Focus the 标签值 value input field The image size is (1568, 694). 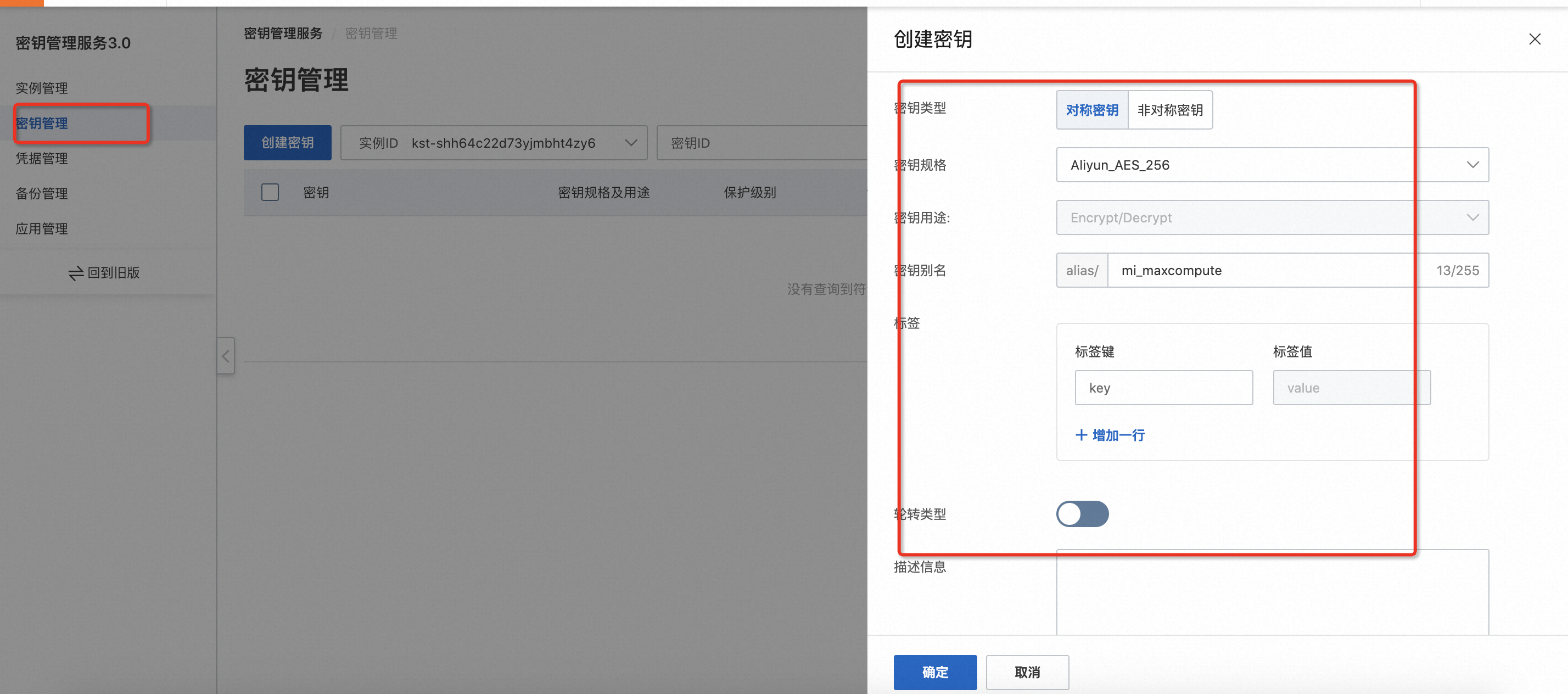[1351, 388]
